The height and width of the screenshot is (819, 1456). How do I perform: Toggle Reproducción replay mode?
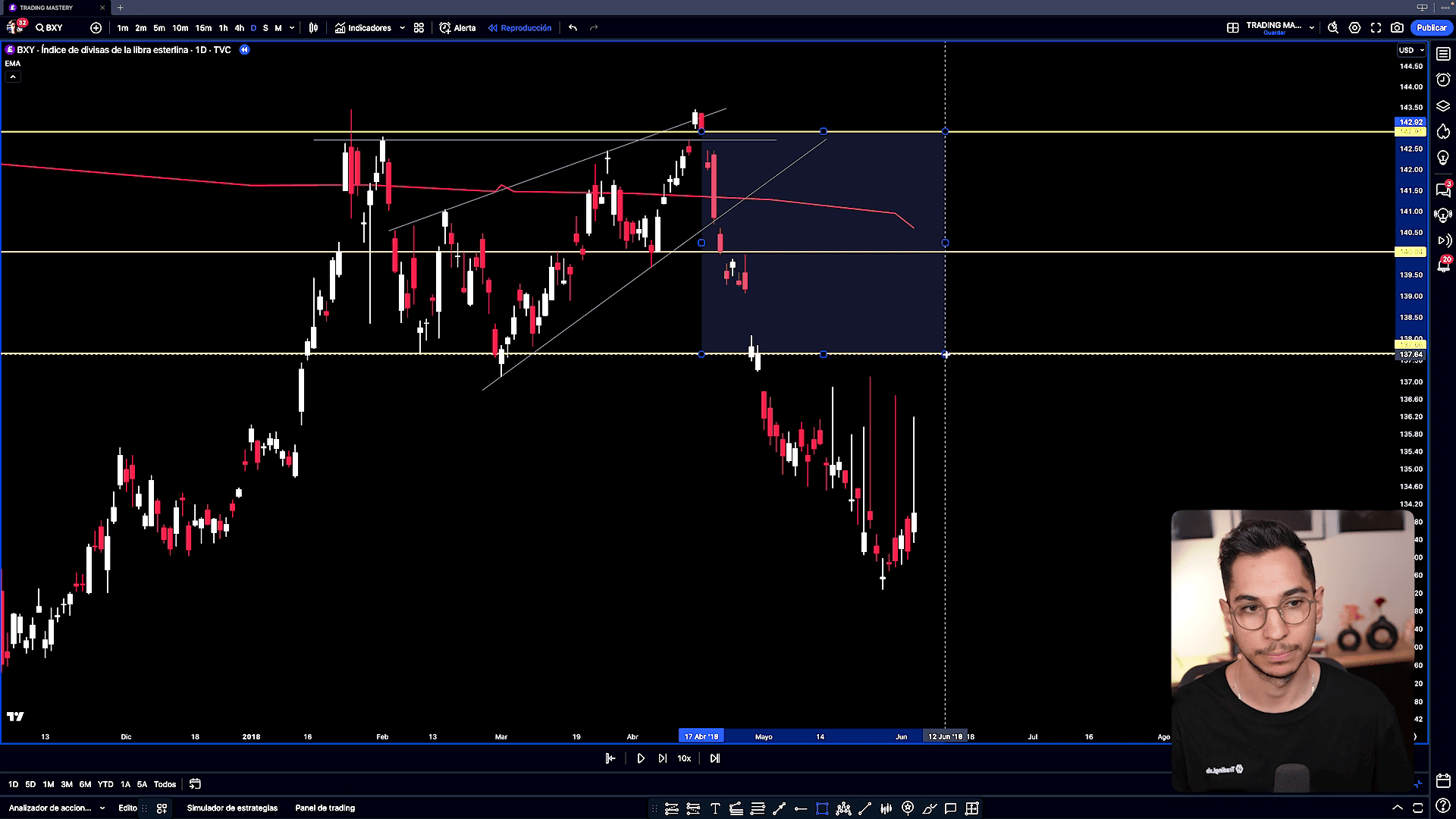[520, 28]
